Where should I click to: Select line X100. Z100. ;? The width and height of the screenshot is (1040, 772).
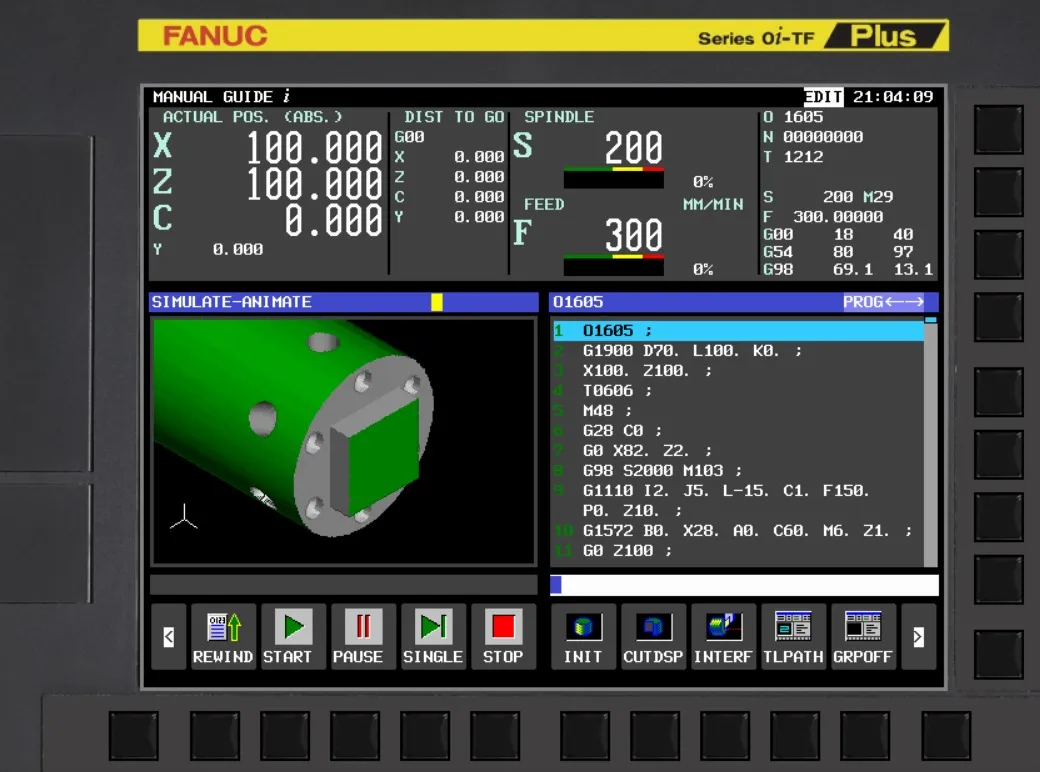click(x=738, y=371)
